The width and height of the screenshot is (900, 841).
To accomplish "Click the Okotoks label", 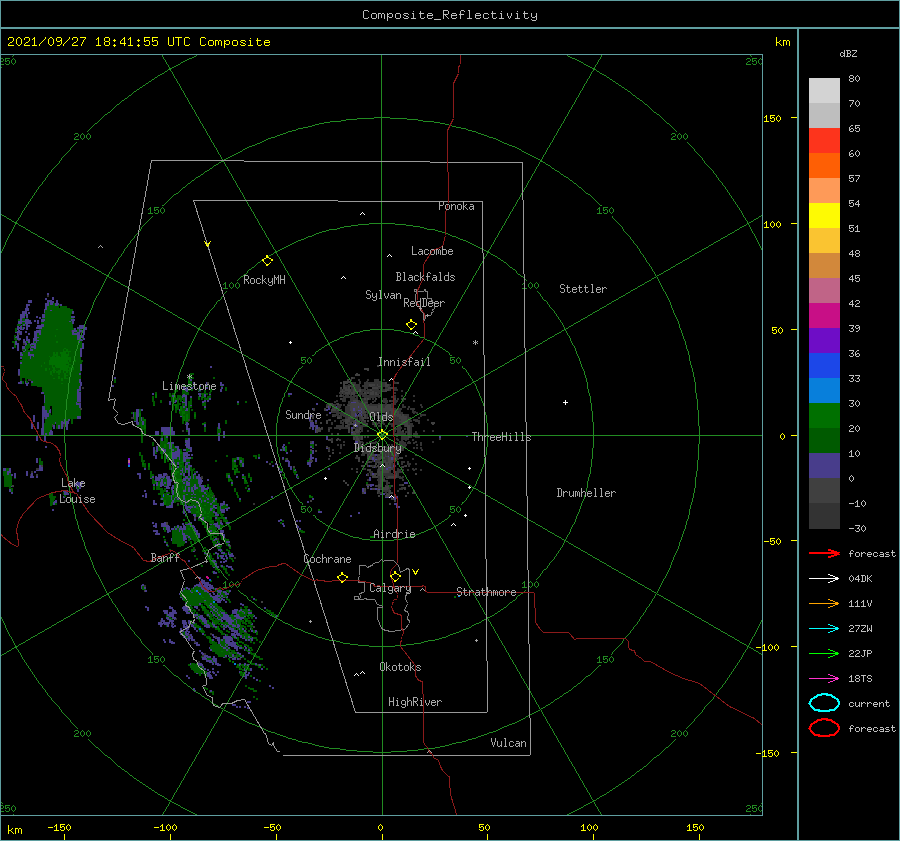I will click(x=400, y=667).
